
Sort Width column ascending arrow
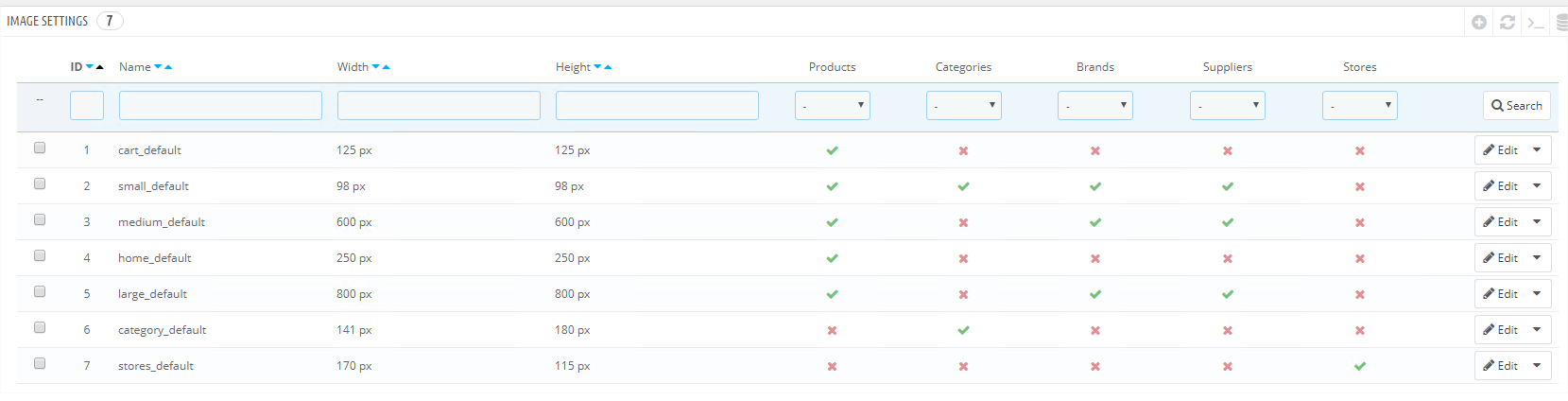point(387,67)
